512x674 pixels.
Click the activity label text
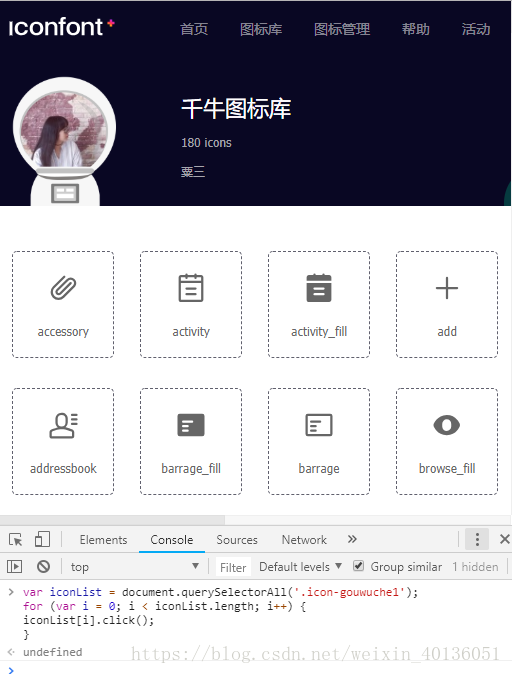tap(191, 331)
